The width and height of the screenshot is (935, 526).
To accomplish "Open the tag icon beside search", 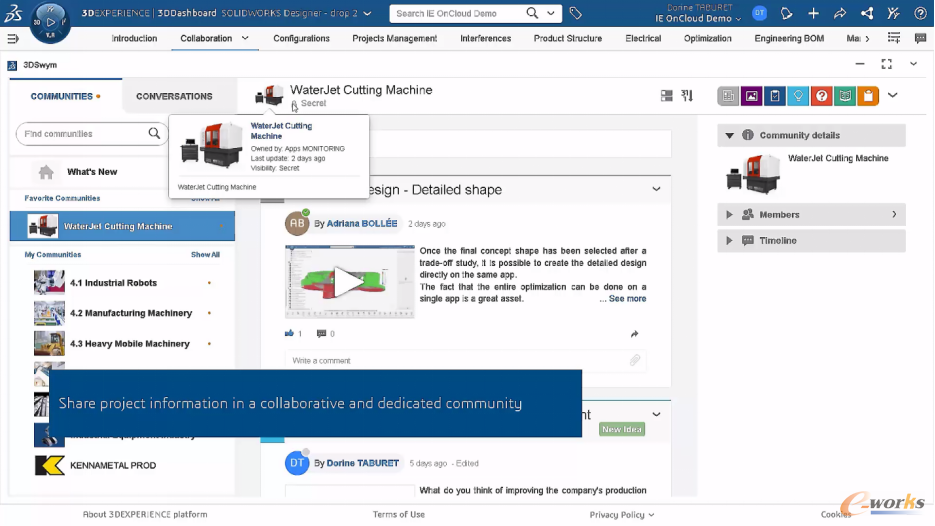I will pos(575,13).
